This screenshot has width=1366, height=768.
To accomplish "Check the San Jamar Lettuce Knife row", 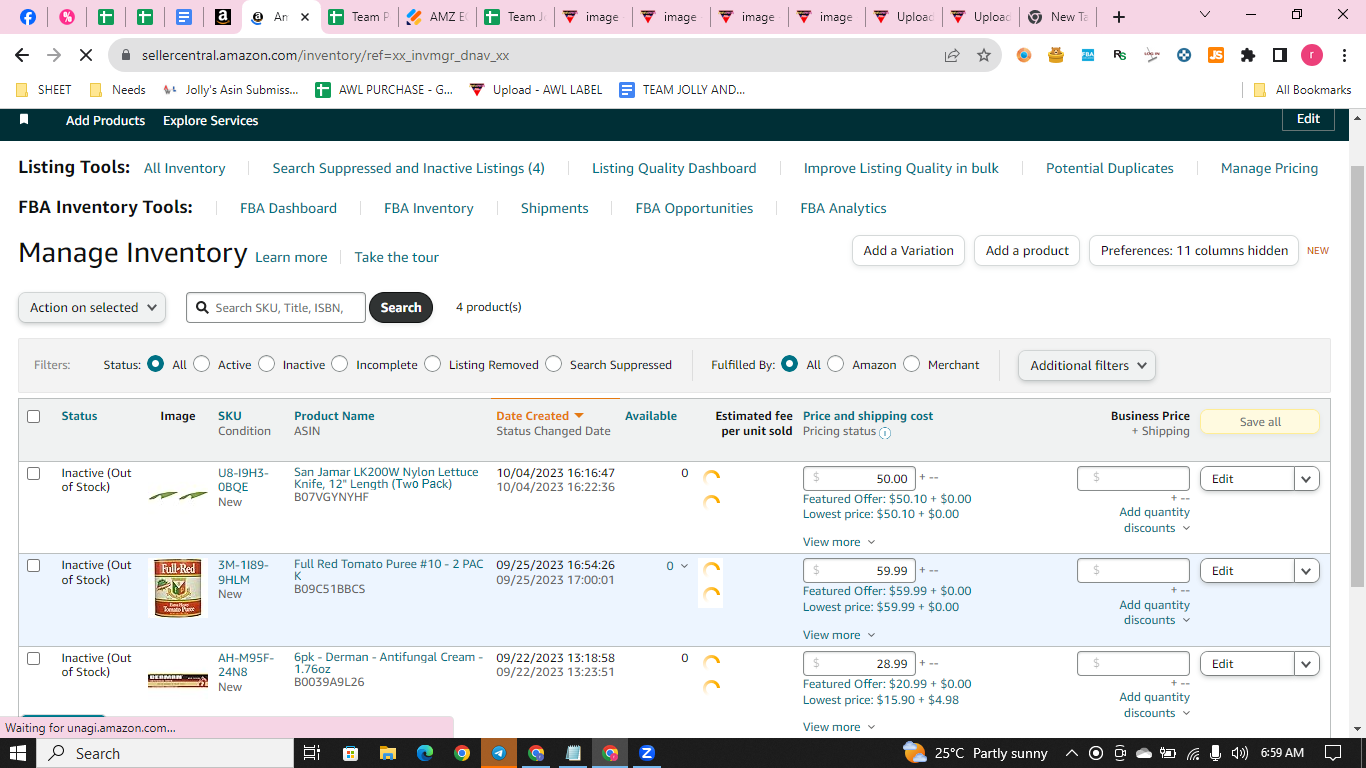I will [x=34, y=473].
